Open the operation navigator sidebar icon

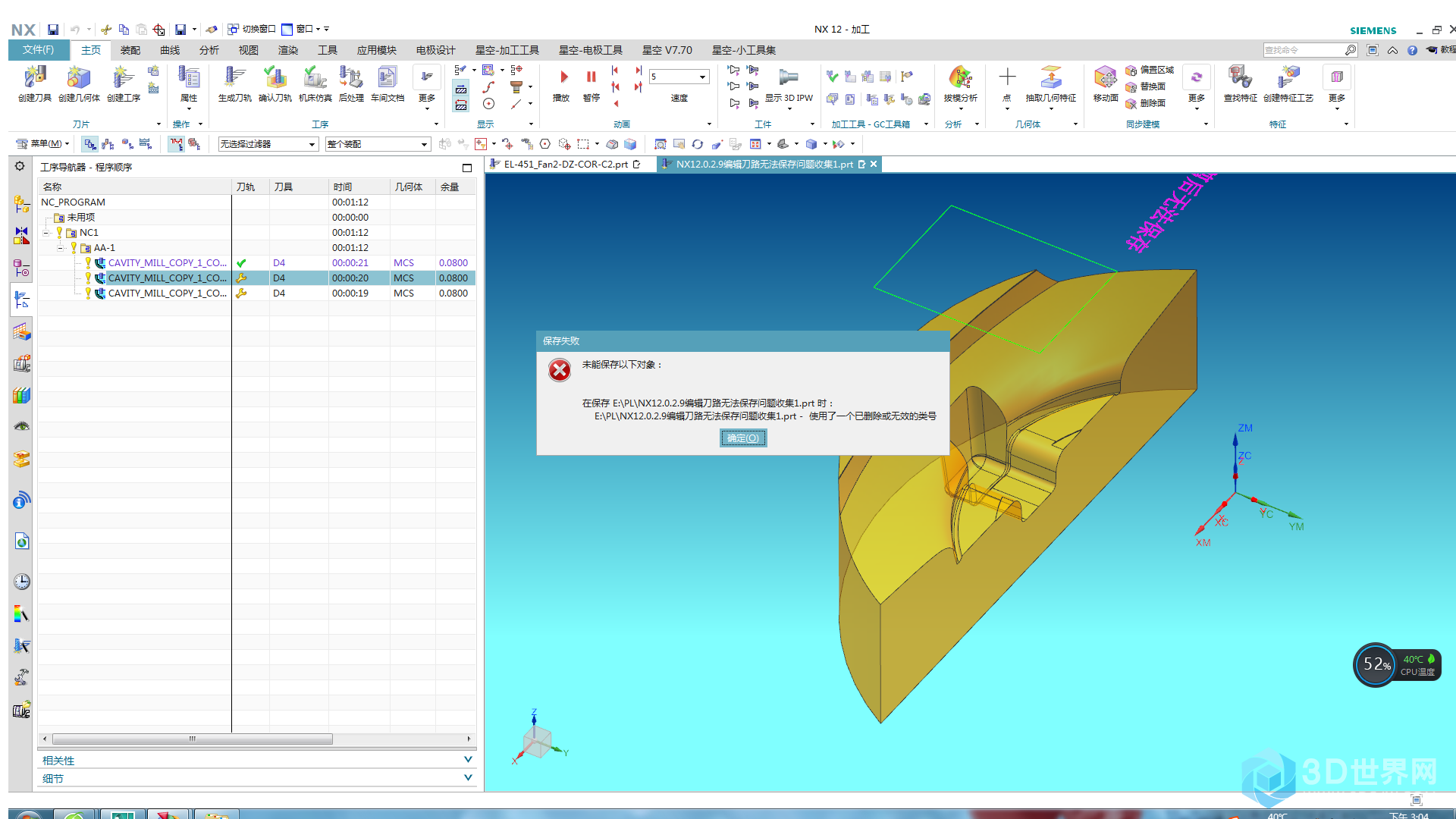[22, 300]
